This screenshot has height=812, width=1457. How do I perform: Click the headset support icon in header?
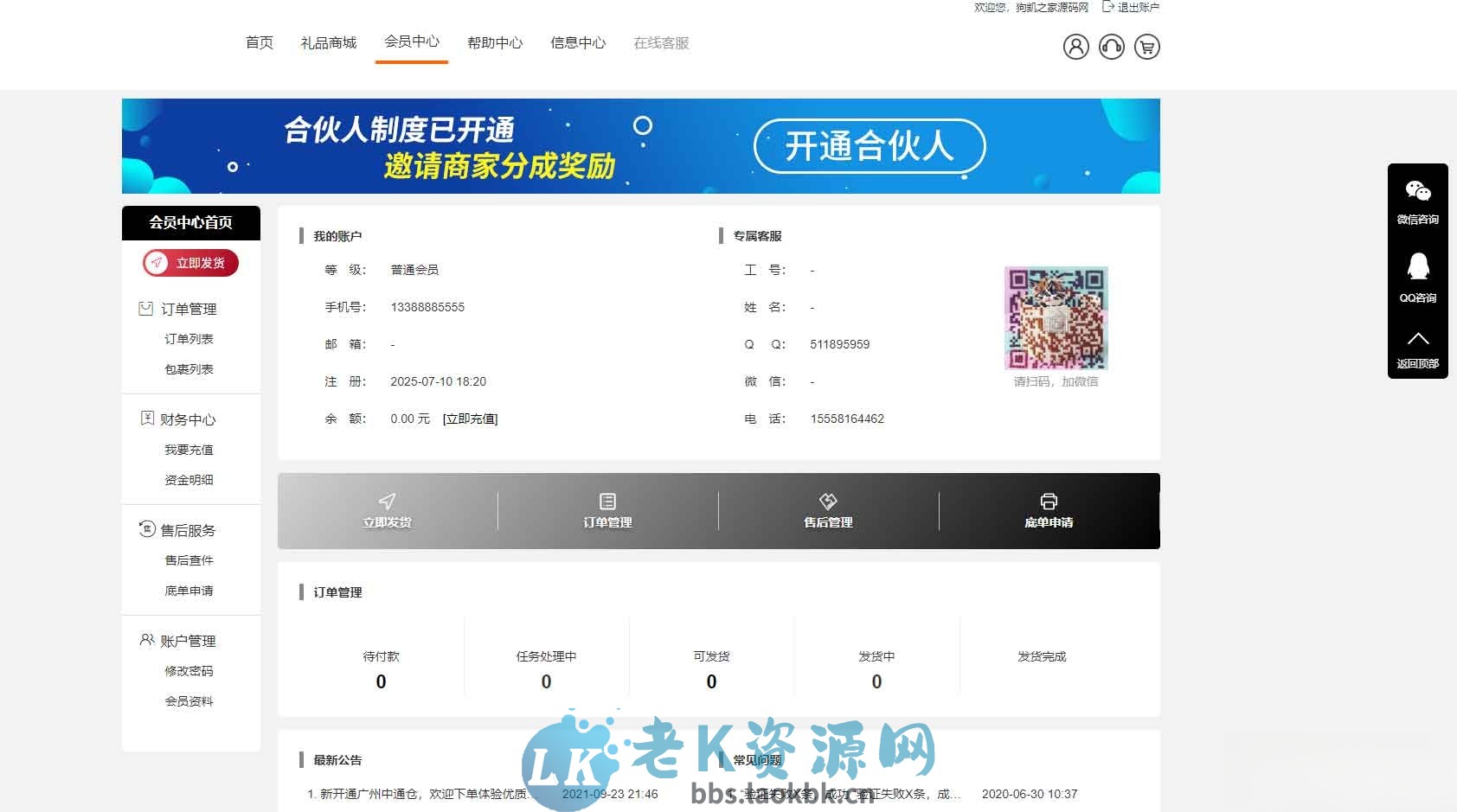1111,48
